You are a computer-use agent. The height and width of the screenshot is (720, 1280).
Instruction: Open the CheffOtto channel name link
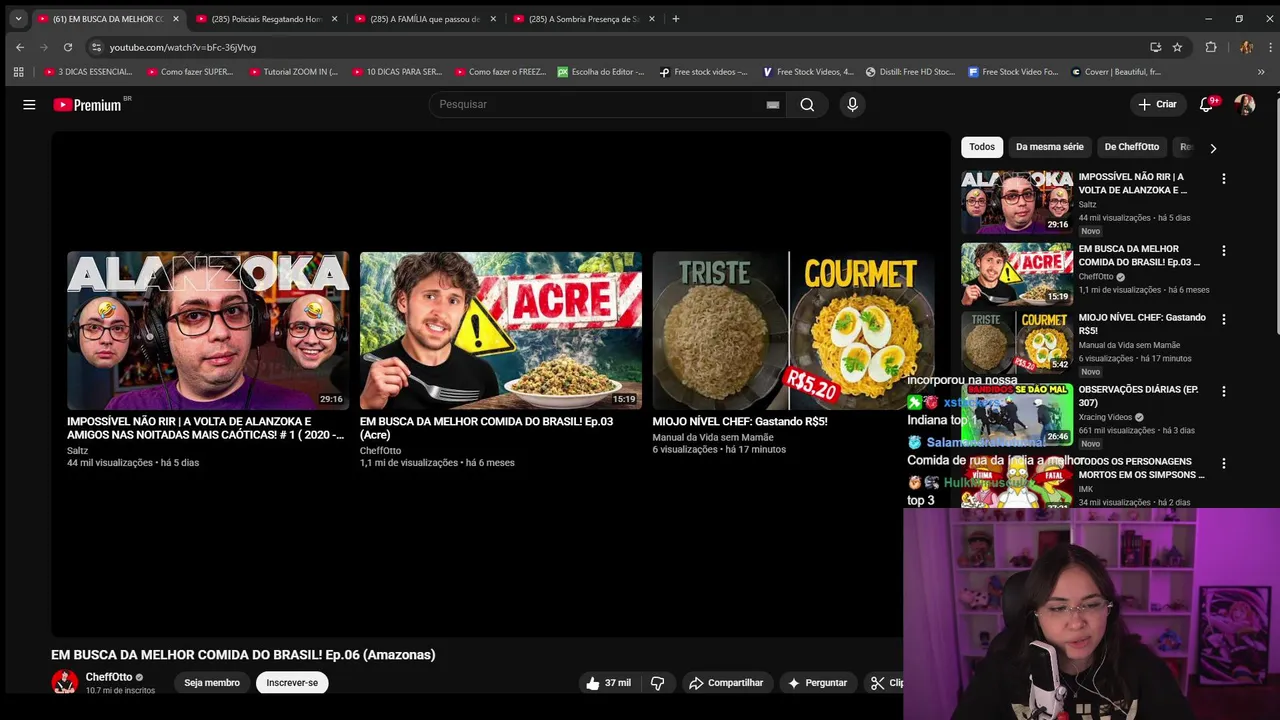click(109, 677)
